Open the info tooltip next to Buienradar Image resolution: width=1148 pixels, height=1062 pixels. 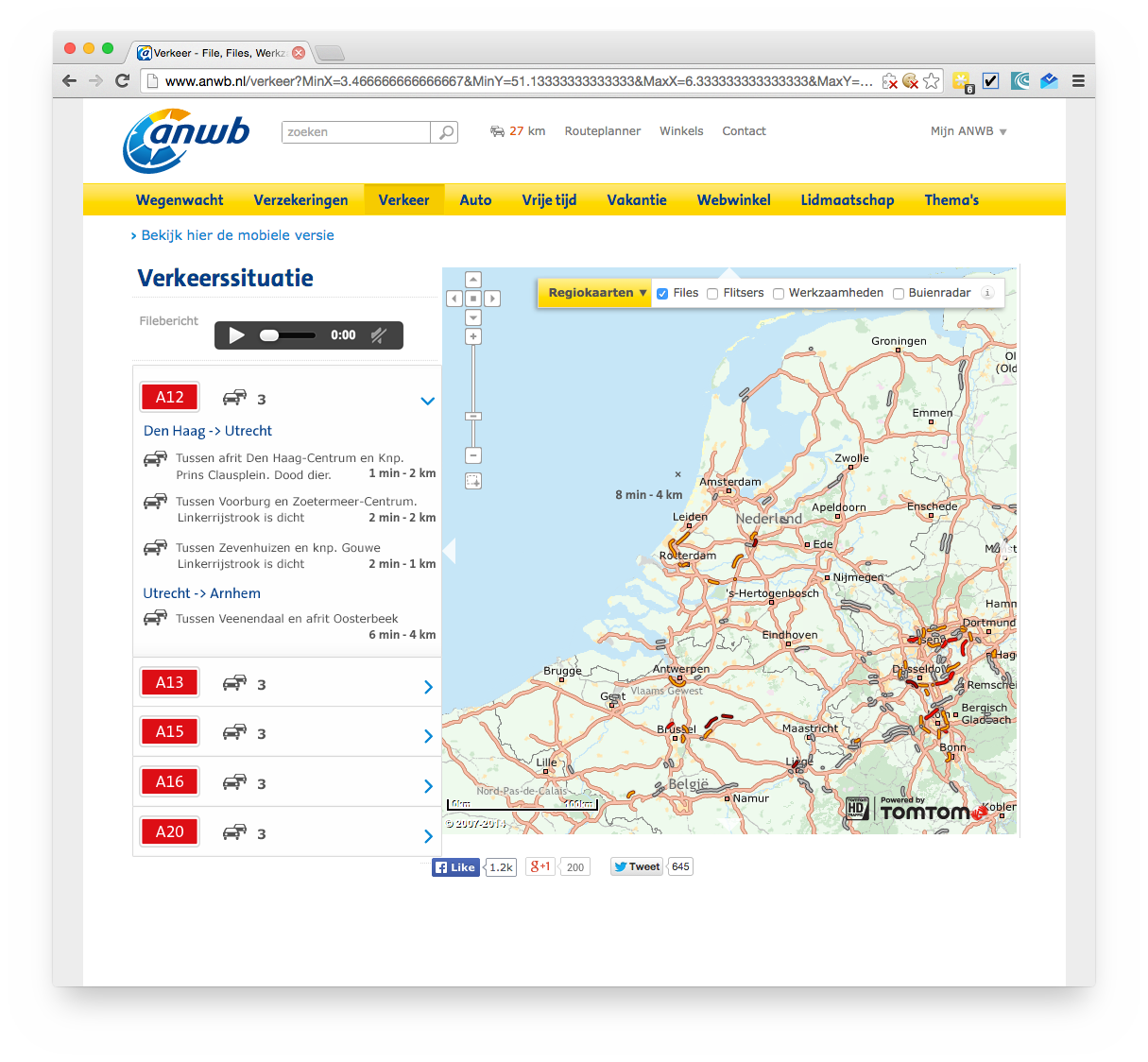point(987,293)
